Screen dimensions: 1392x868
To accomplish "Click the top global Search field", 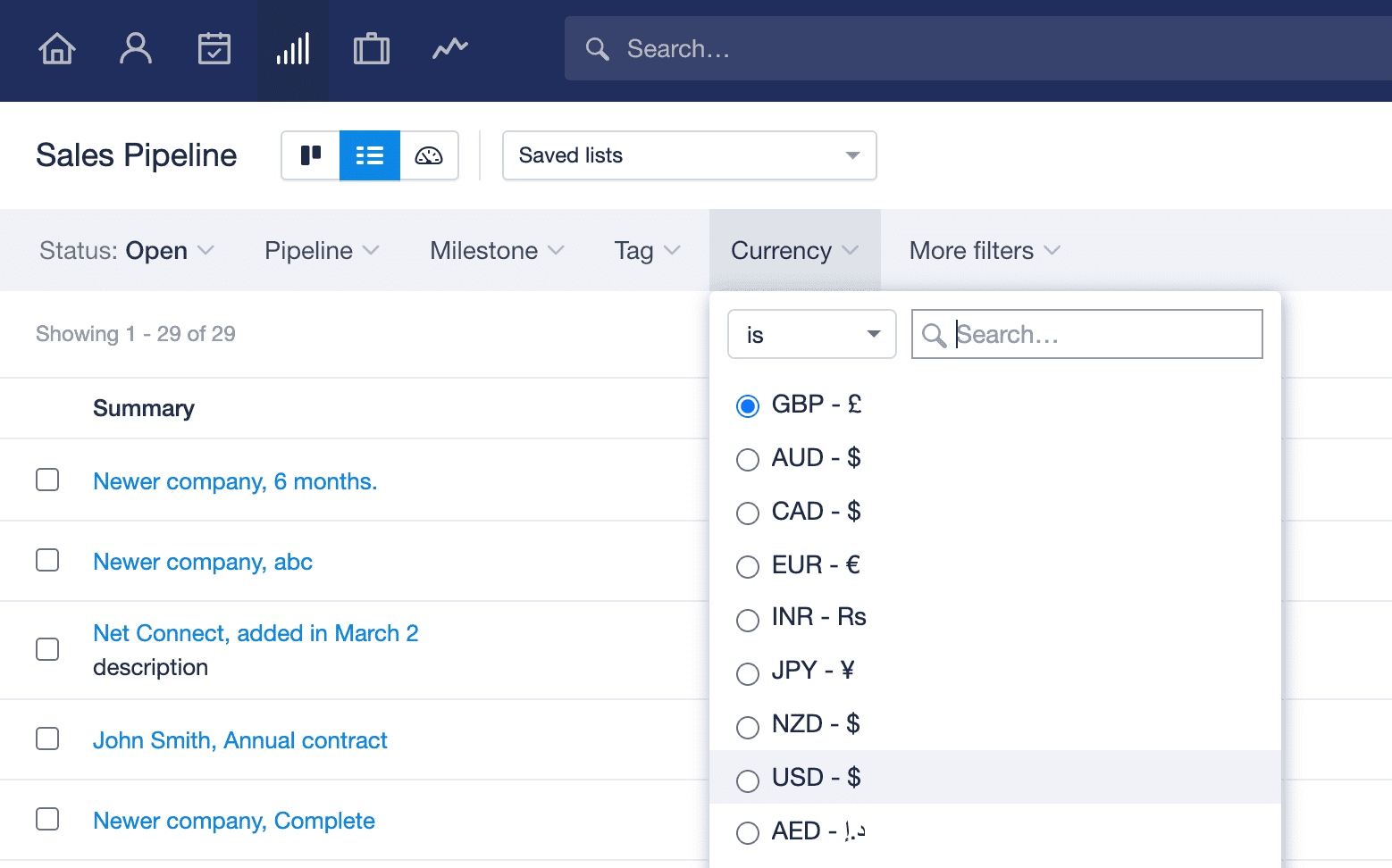I will pyautogui.click(x=978, y=48).
